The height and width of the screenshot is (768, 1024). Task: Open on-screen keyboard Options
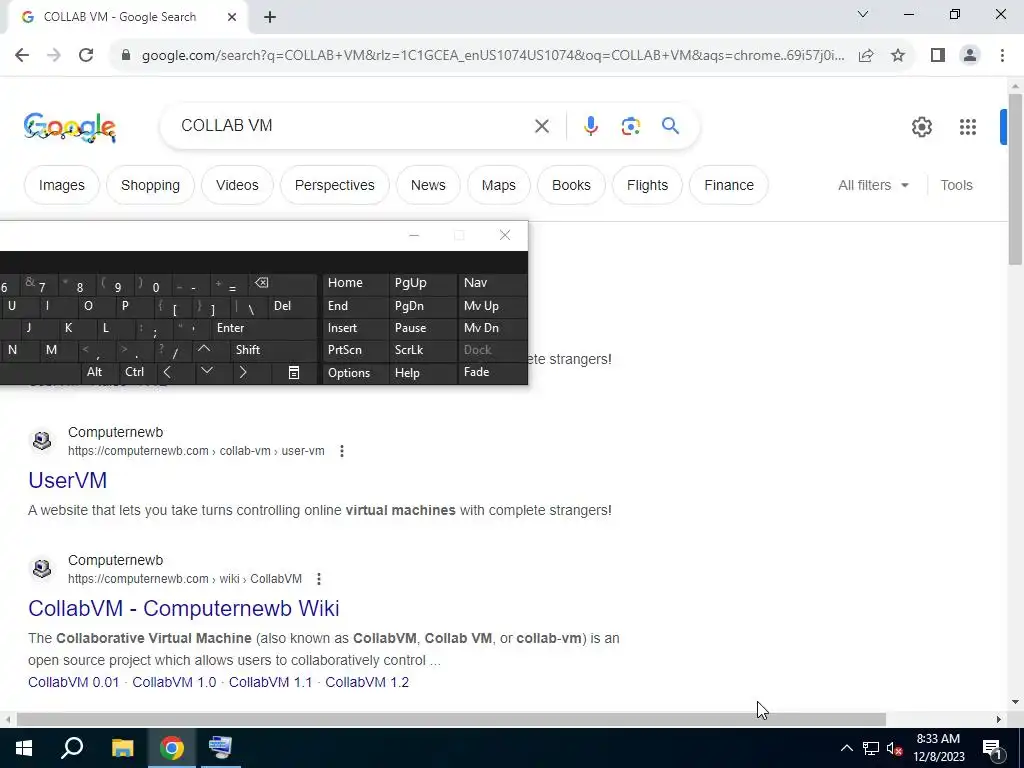[x=355, y=373]
